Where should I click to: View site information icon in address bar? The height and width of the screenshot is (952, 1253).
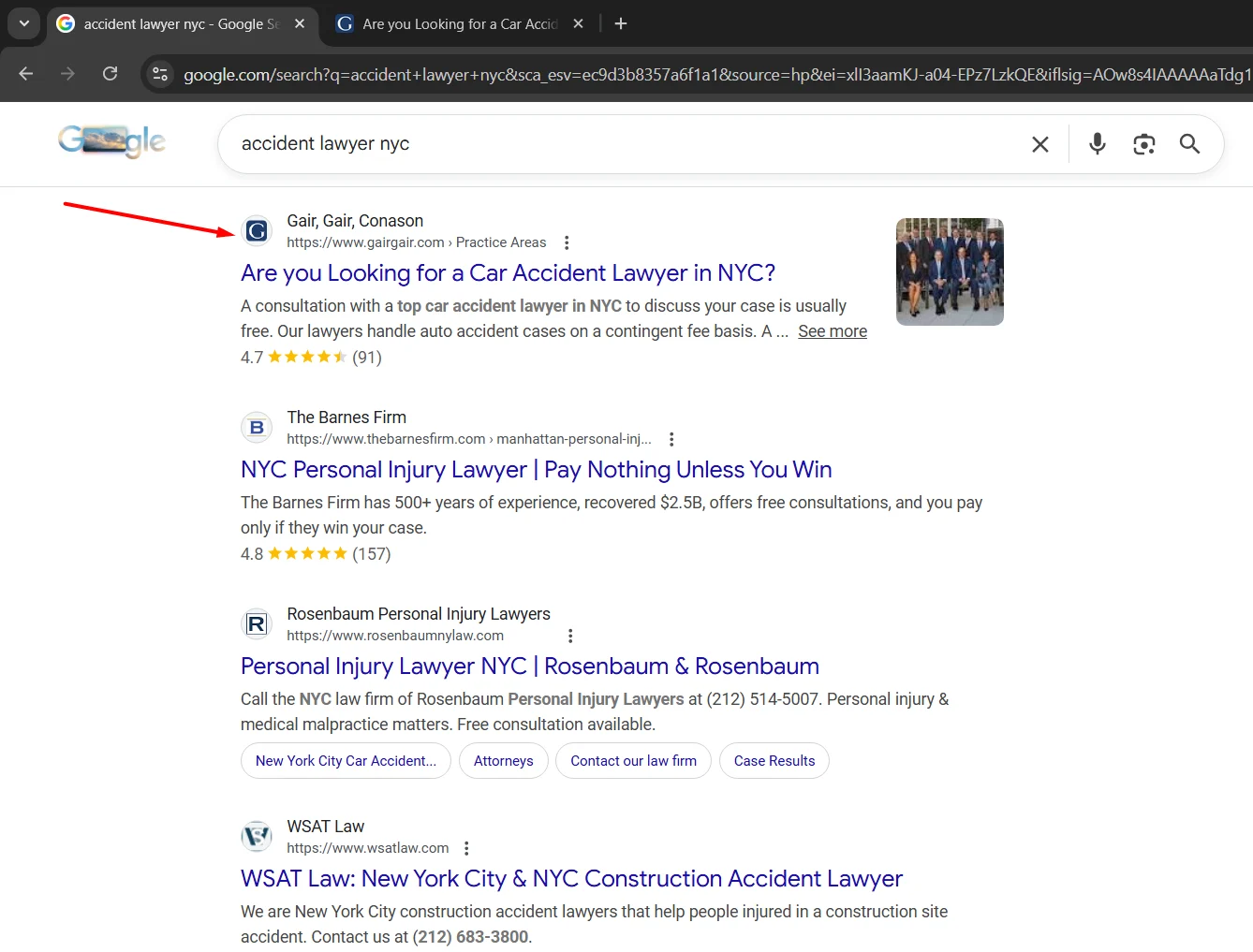click(x=160, y=74)
